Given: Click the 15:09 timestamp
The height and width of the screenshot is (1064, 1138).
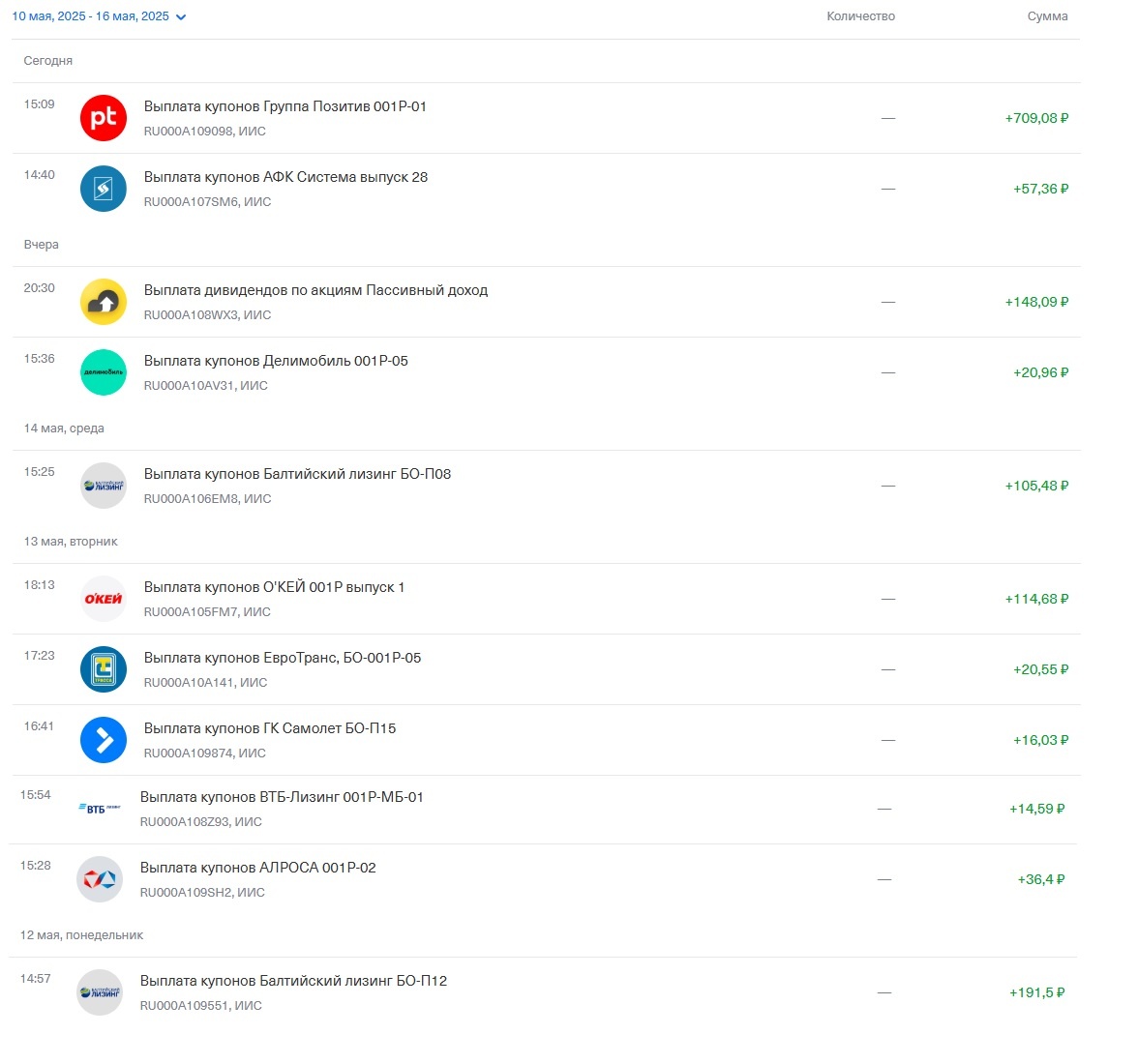Looking at the screenshot, I should pos(39,104).
